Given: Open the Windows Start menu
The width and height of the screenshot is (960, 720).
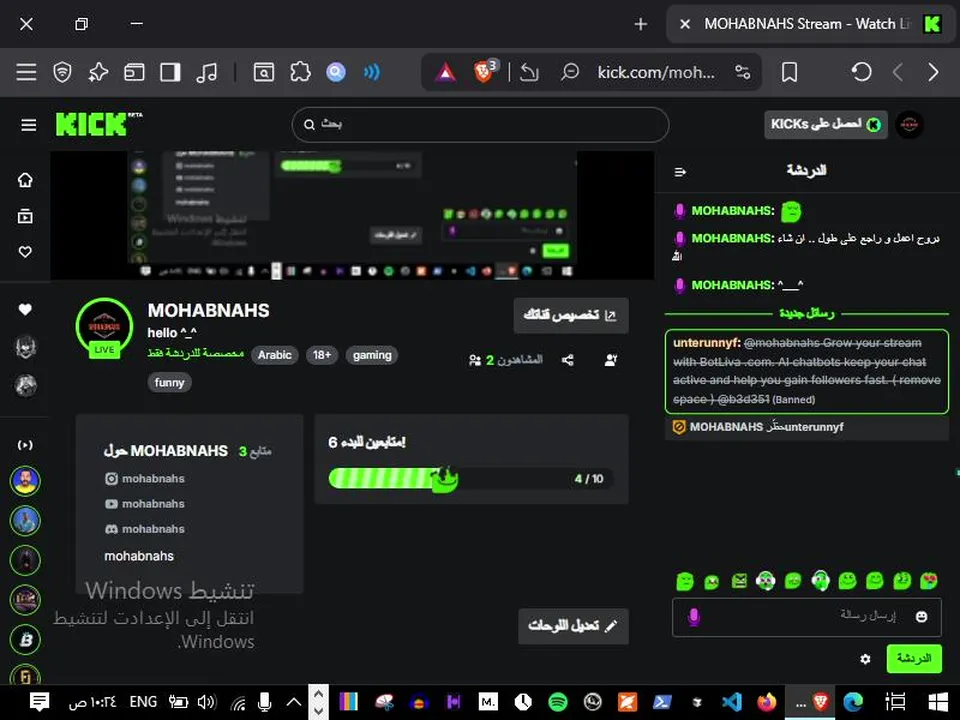Looking at the screenshot, I should click(938, 702).
